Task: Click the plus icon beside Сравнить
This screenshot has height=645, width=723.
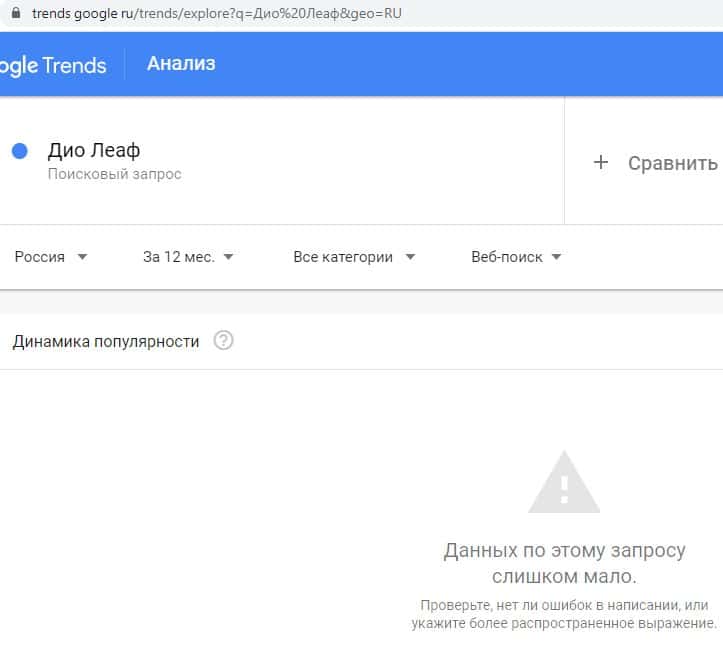Action: pos(601,162)
